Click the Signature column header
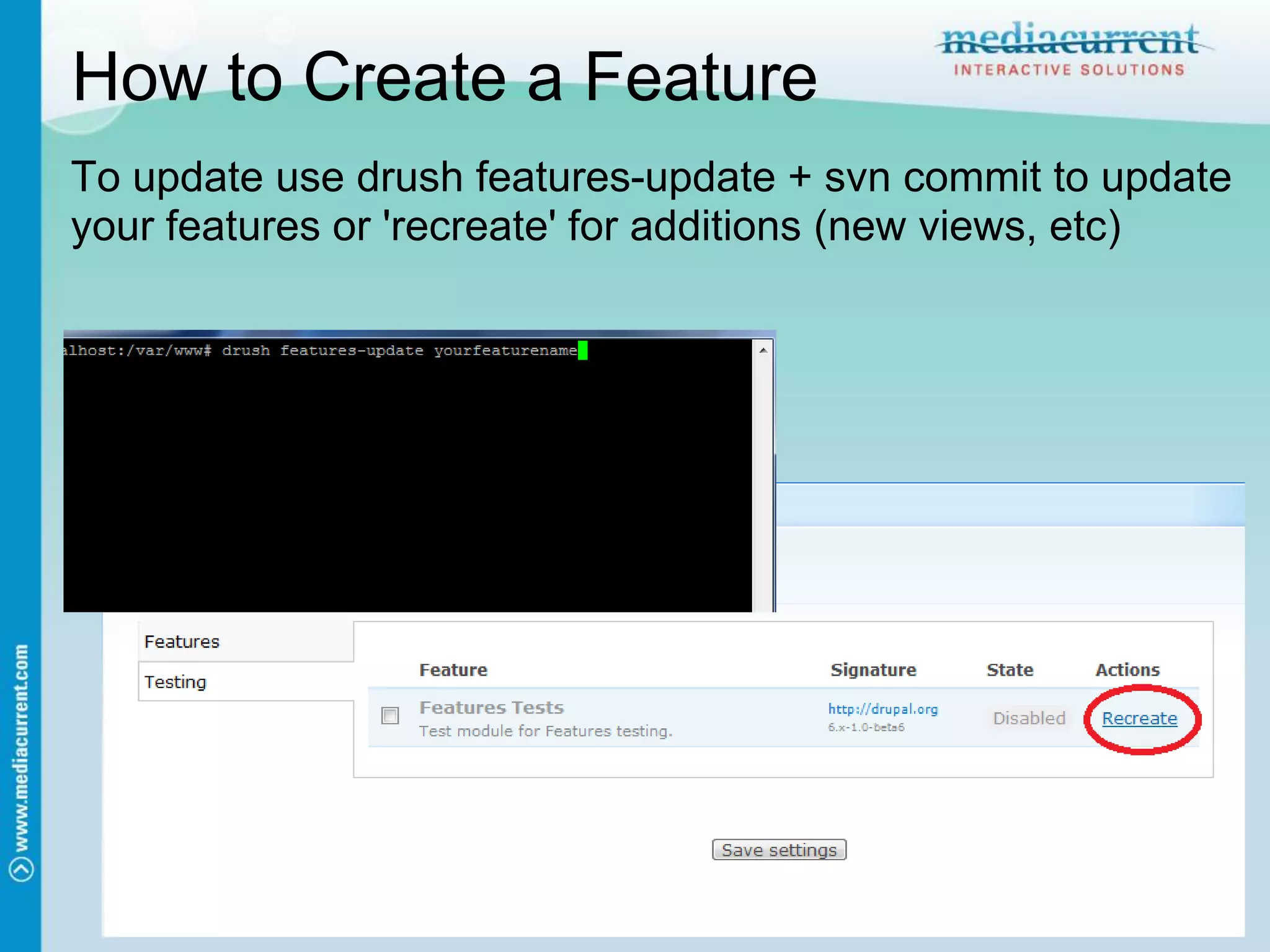1270x952 pixels. point(873,670)
